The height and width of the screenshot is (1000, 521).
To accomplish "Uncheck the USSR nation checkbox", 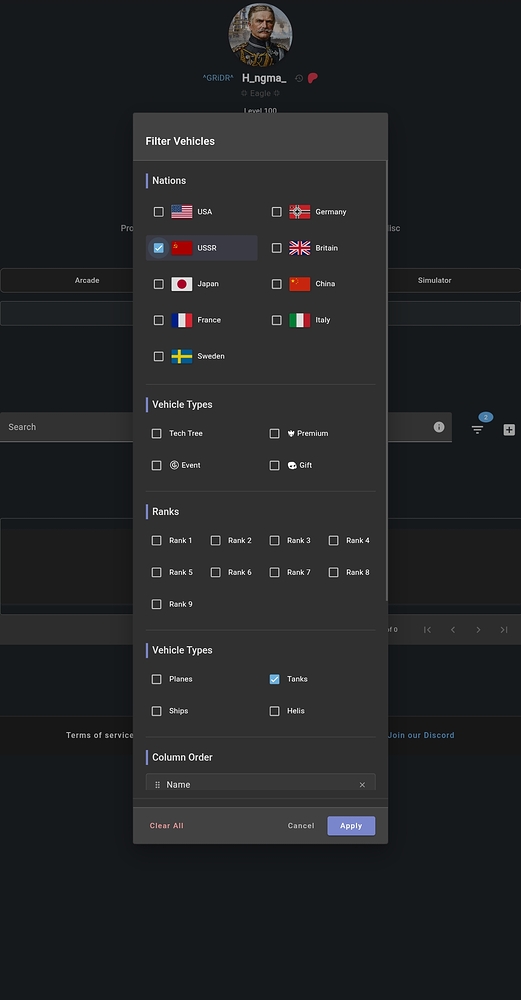I will pyautogui.click(x=159, y=248).
